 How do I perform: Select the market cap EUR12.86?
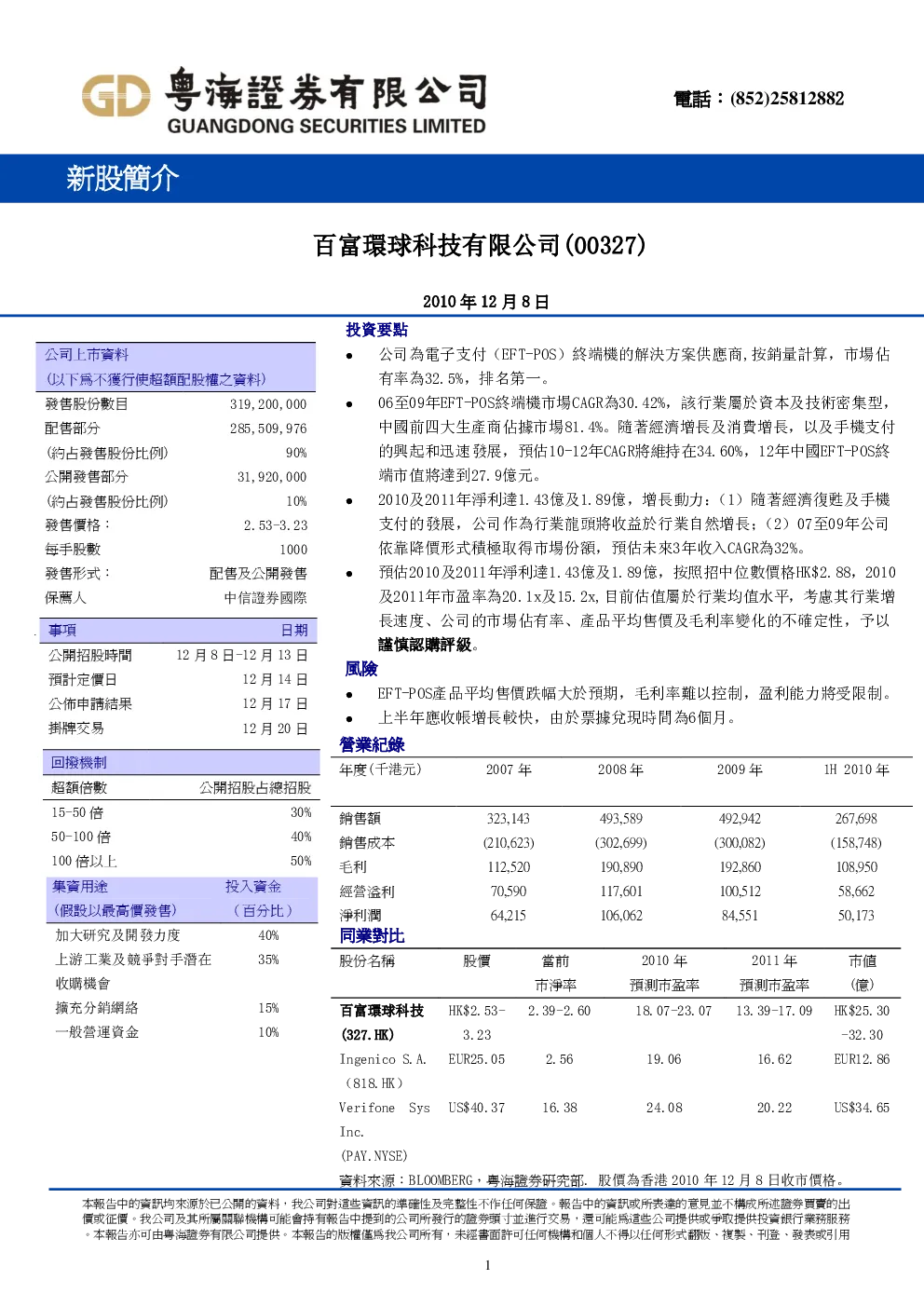click(x=862, y=1059)
